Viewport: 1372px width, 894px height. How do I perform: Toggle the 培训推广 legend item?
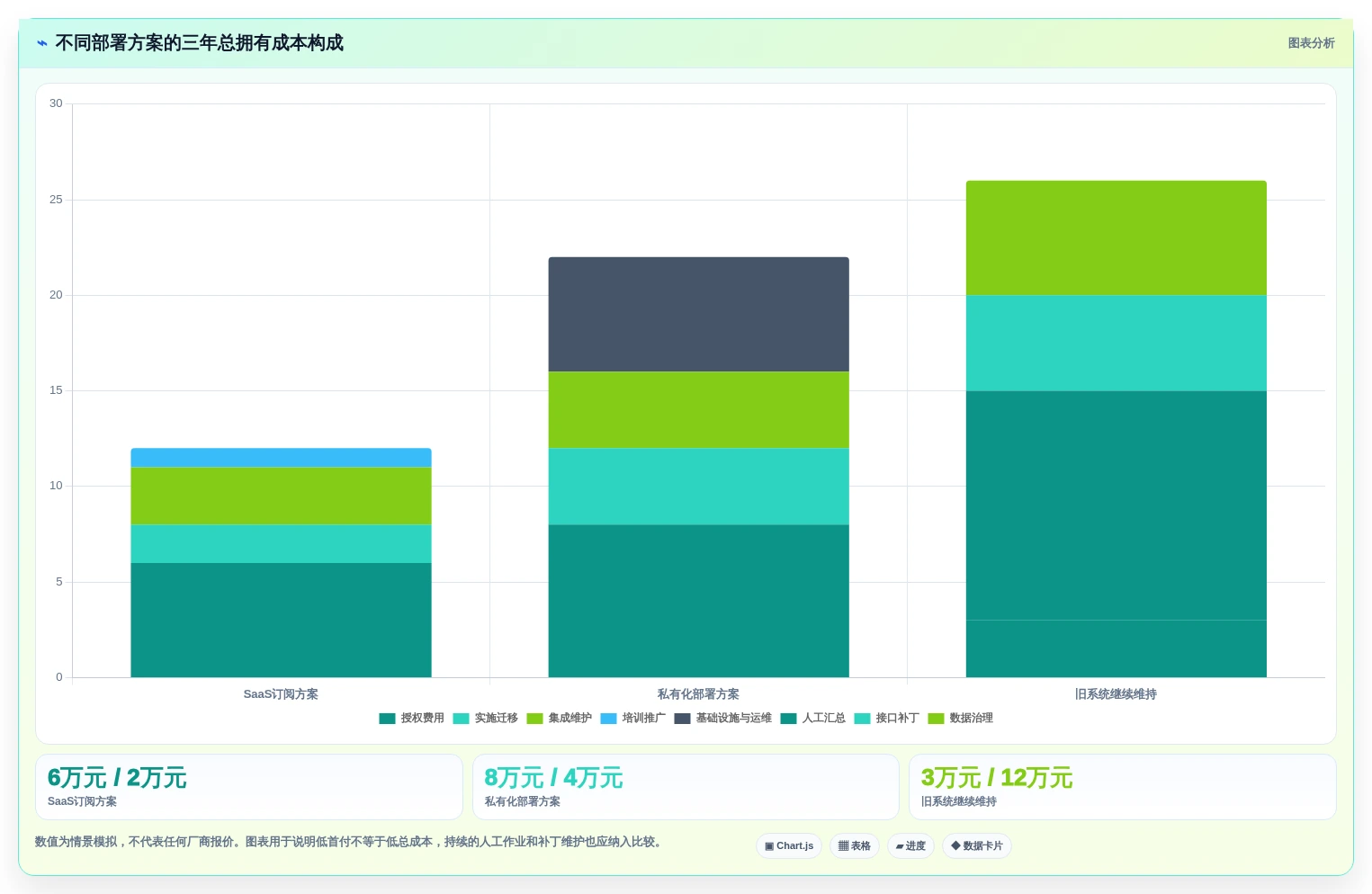coord(633,718)
